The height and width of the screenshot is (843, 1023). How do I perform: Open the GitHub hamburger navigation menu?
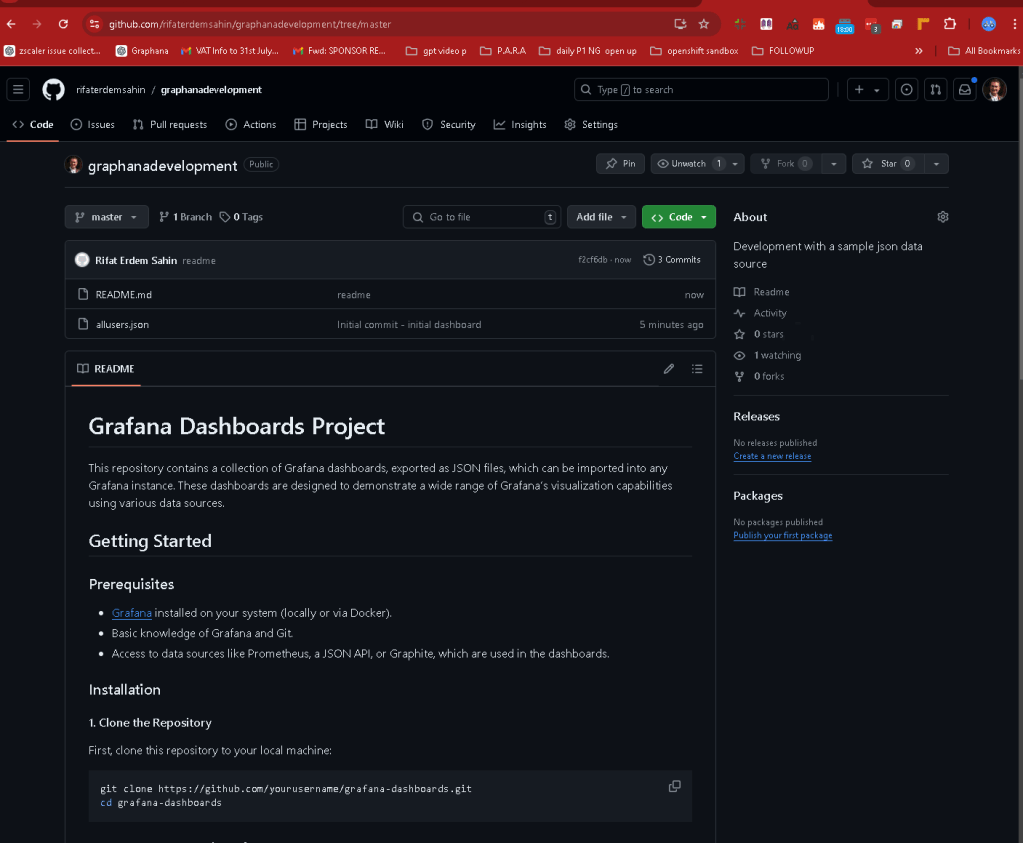[x=18, y=89]
